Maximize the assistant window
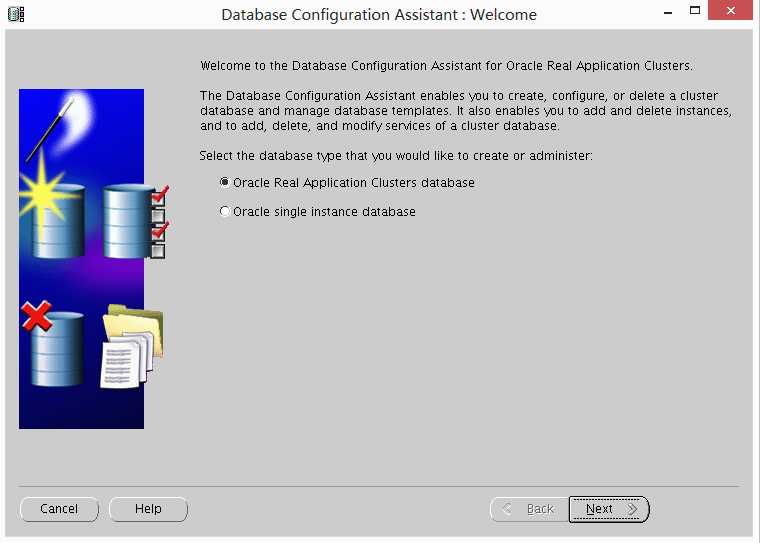This screenshot has height=543, width=760. (x=695, y=11)
